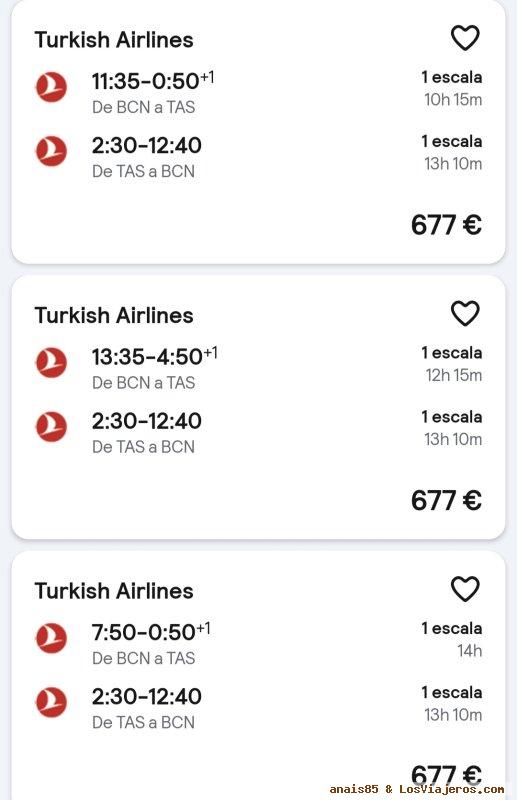Open first card's Turkish Airlines title
The width and height of the screenshot is (517, 800).
point(114,40)
